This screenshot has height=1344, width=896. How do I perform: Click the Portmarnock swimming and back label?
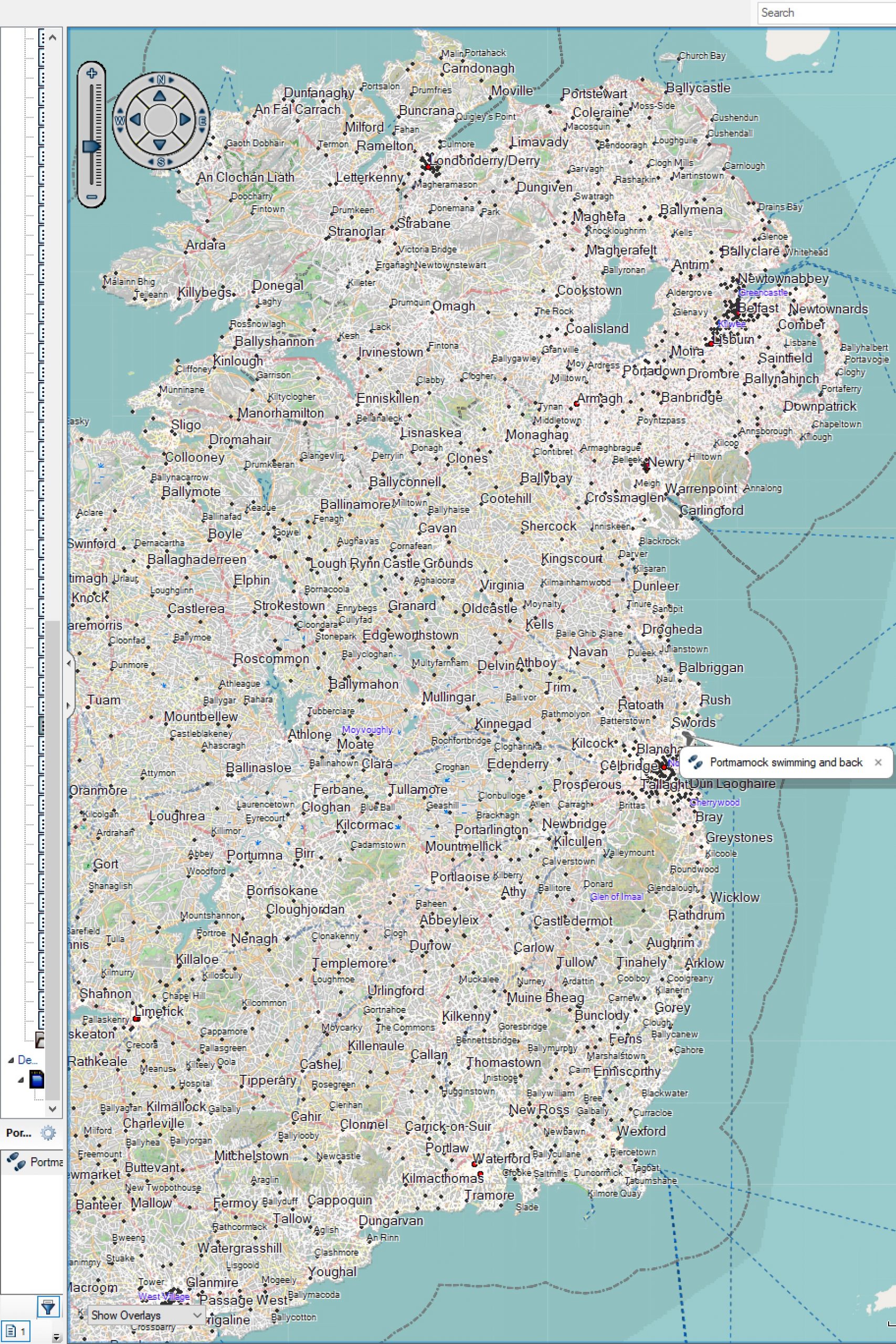[785, 762]
